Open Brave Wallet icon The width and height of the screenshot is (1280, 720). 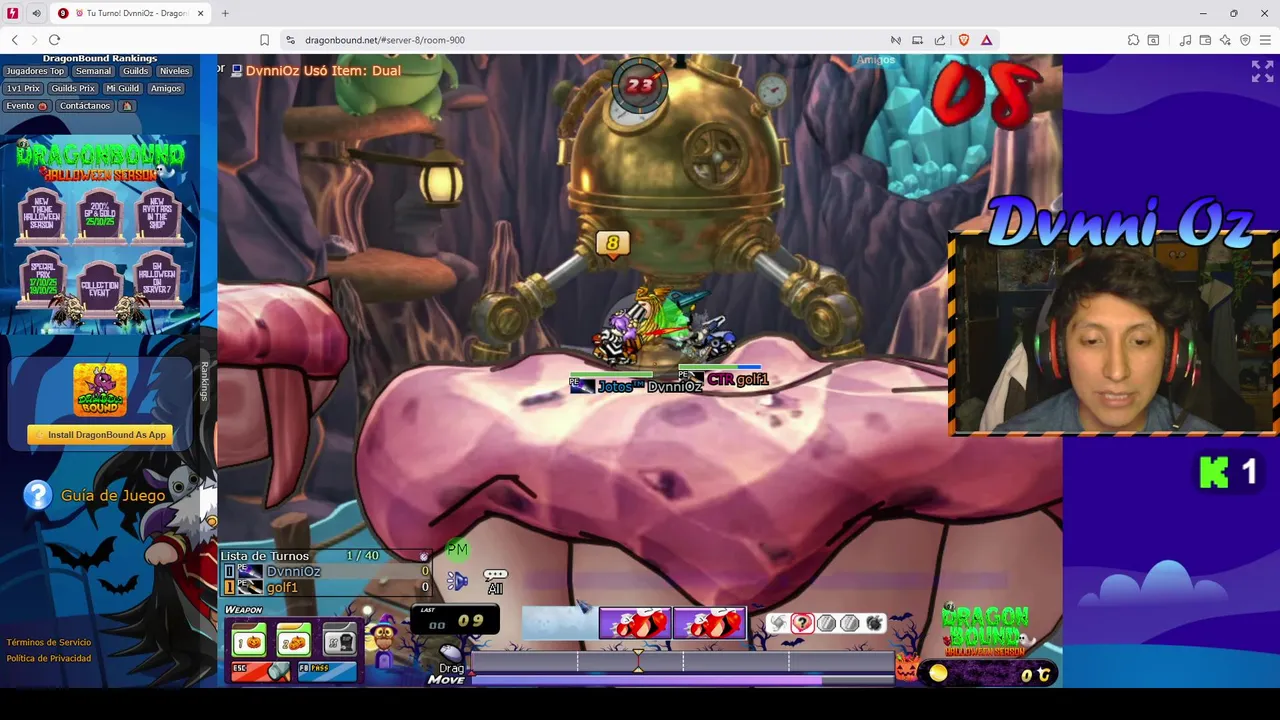1205,40
